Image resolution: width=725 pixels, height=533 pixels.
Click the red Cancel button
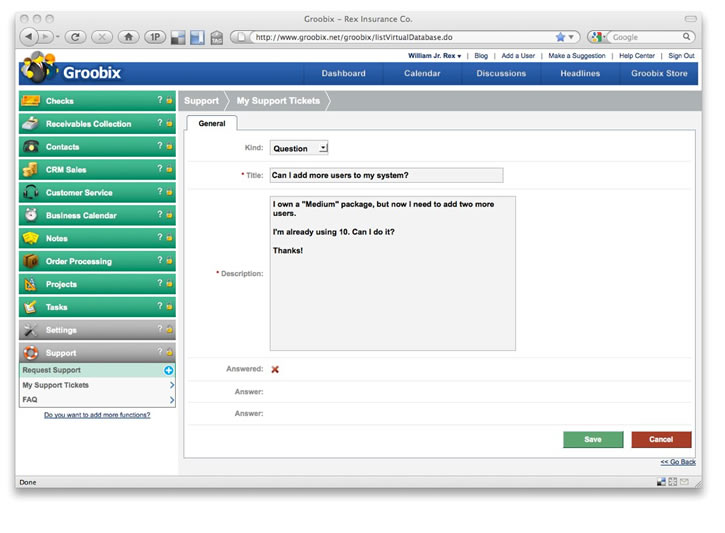[661, 440]
